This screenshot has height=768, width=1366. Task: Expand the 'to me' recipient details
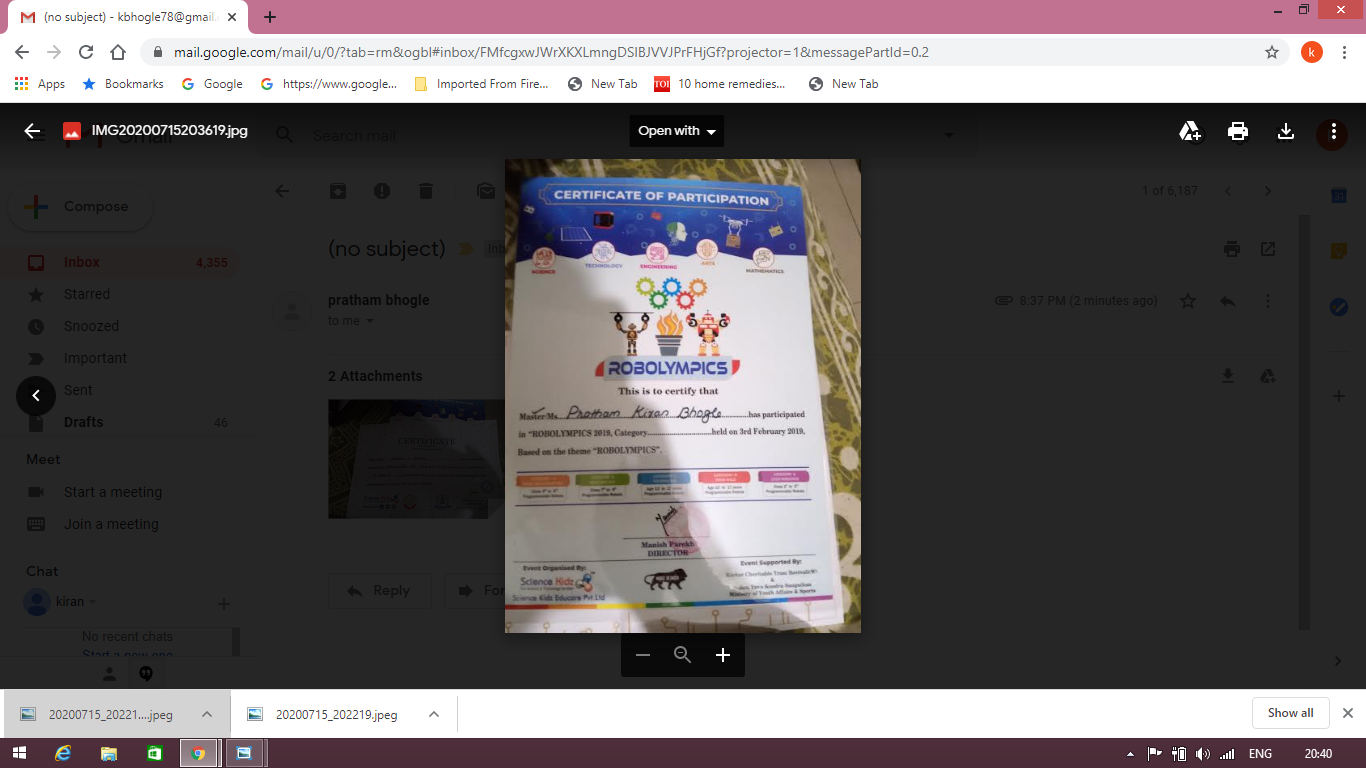pos(369,321)
